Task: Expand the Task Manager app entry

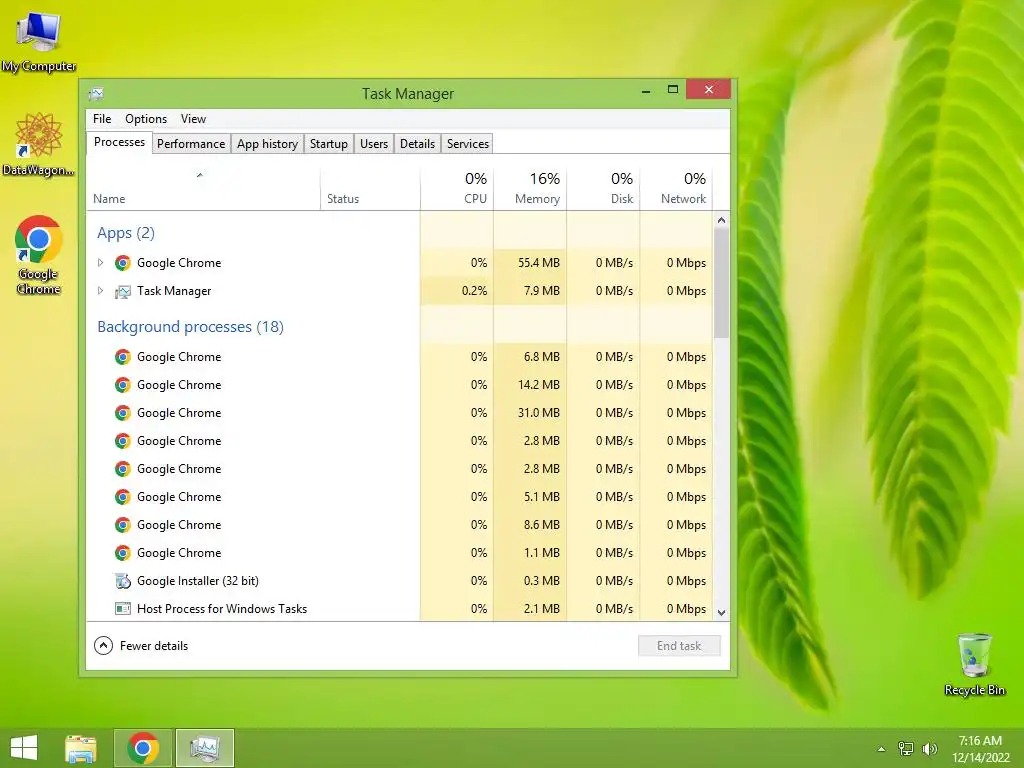Action: tap(100, 291)
